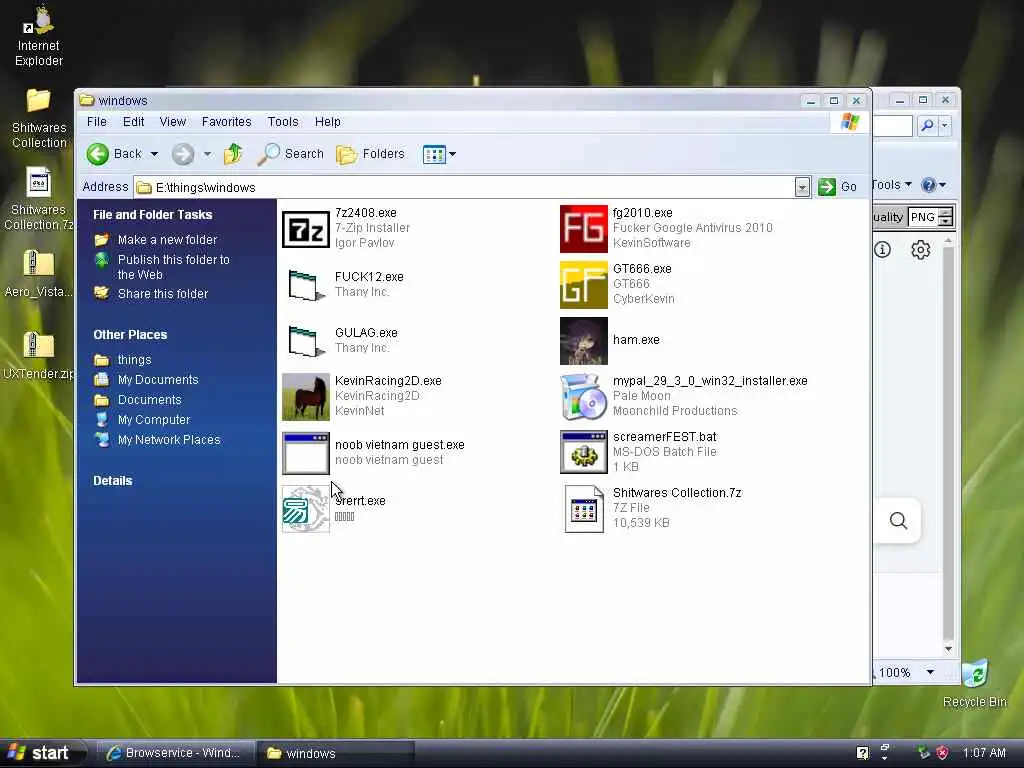
Task: Open the search options dropdown in background window
Action: tap(944, 125)
